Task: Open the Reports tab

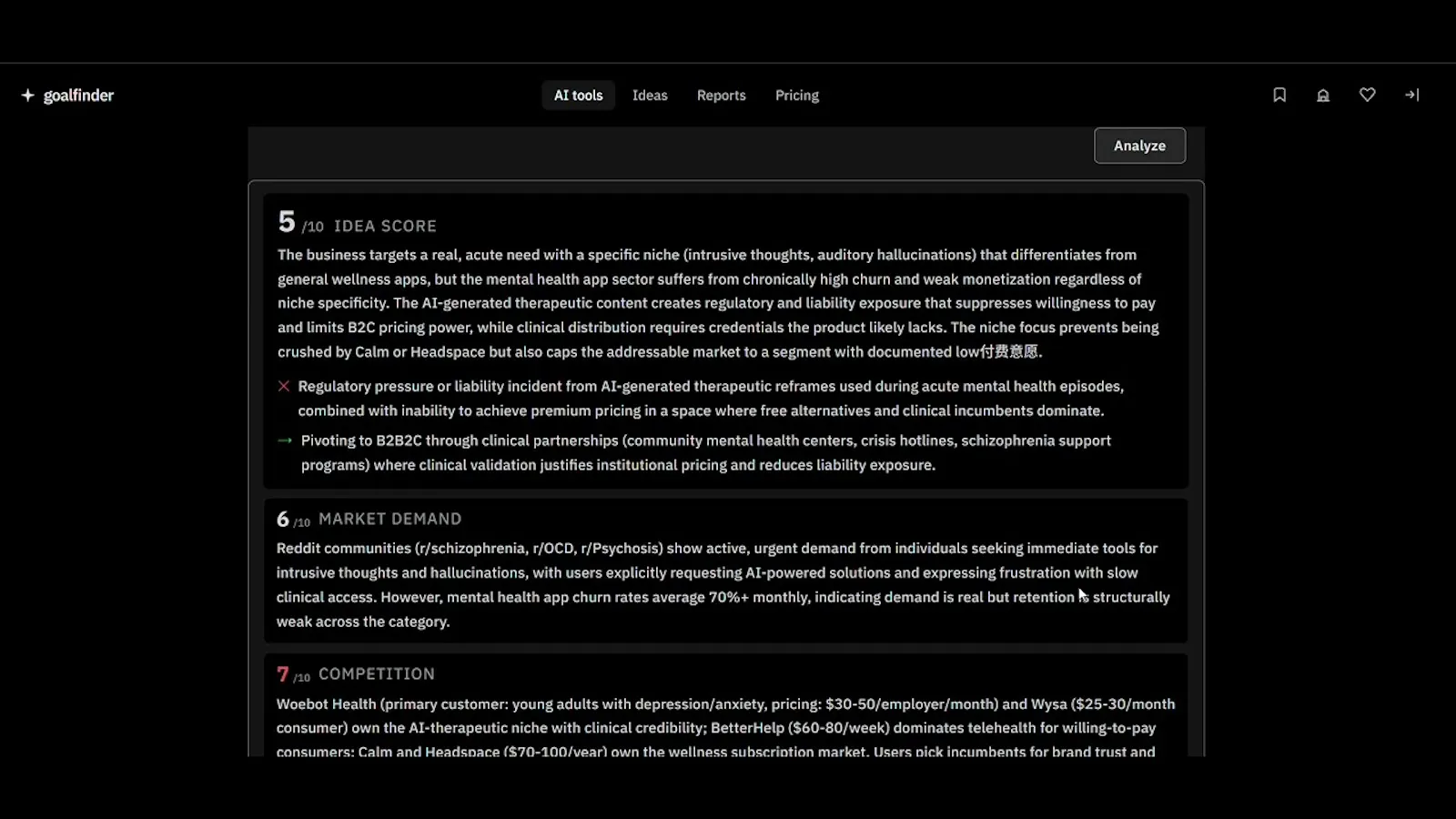Action: pyautogui.click(x=721, y=96)
